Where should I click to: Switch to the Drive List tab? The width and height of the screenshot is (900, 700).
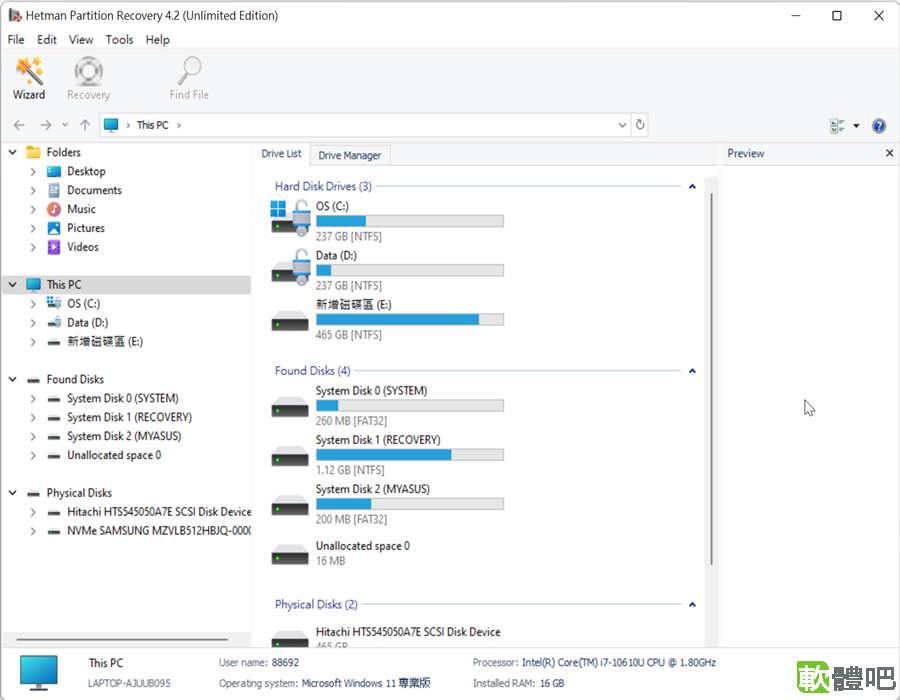pos(281,154)
